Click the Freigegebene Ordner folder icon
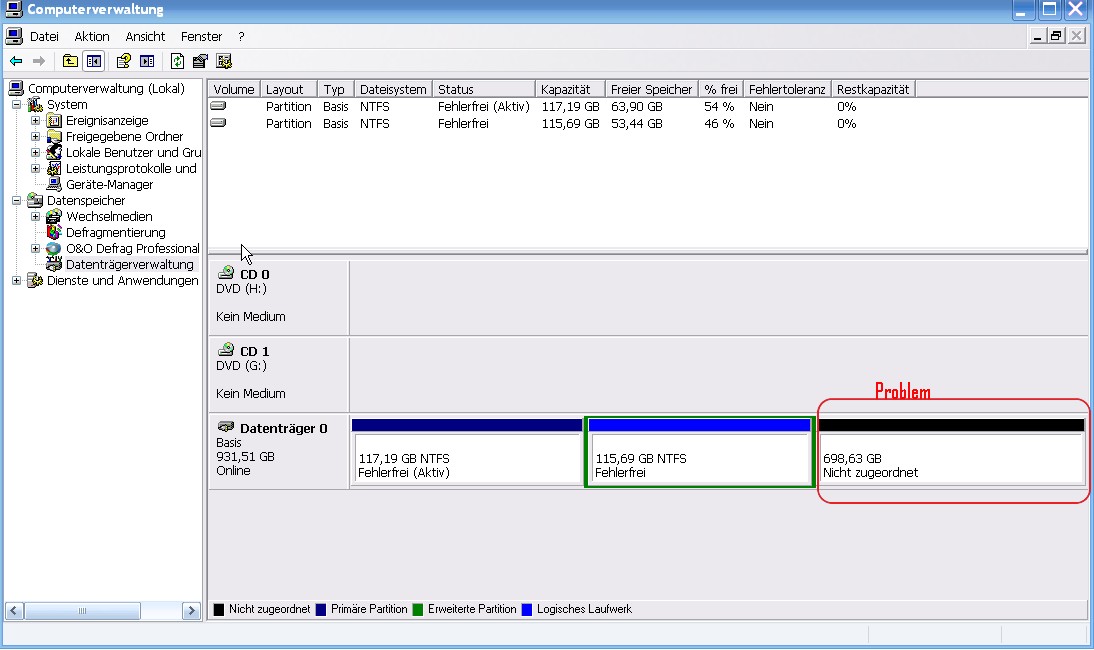The width and height of the screenshot is (1094, 650). coord(54,137)
